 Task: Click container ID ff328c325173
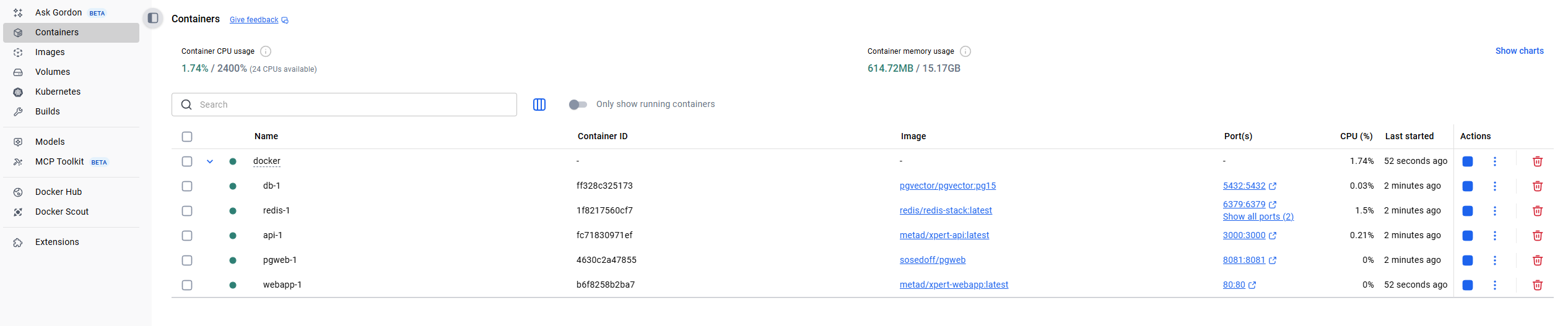604,186
